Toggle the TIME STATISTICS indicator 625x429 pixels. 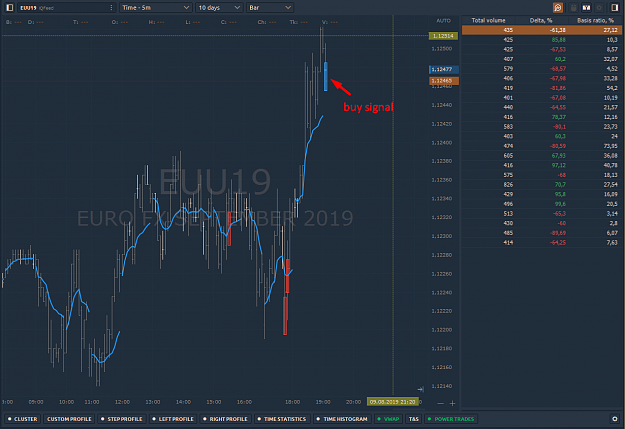pos(281,419)
